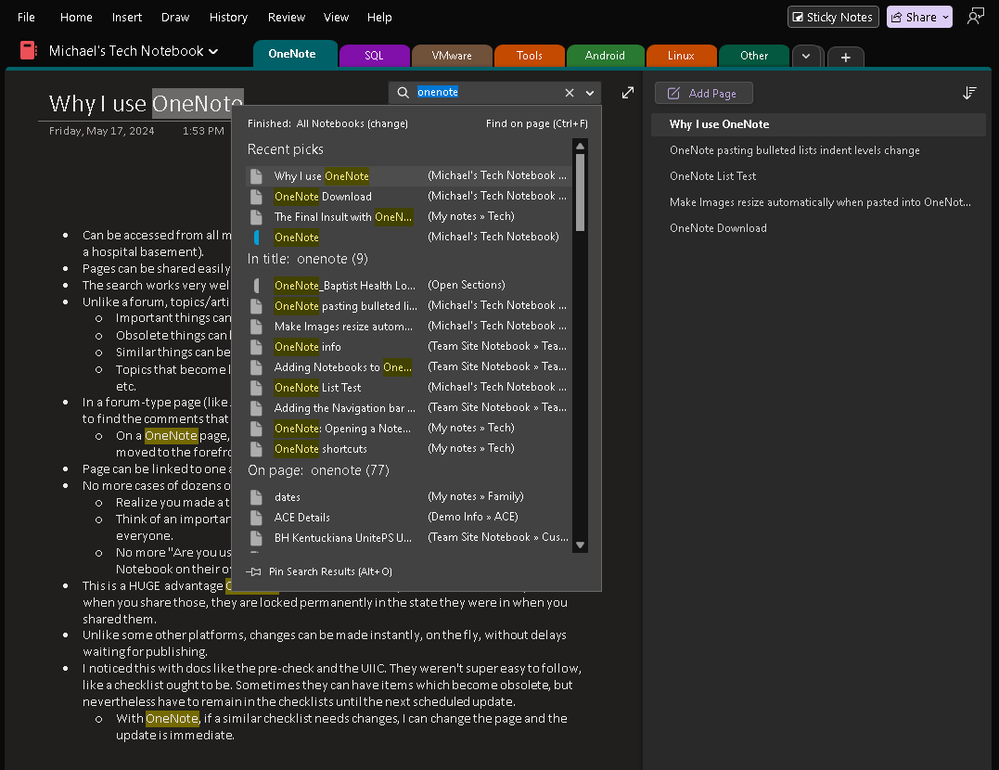Select 'Why I use OneNote' in the page list

coord(818,124)
